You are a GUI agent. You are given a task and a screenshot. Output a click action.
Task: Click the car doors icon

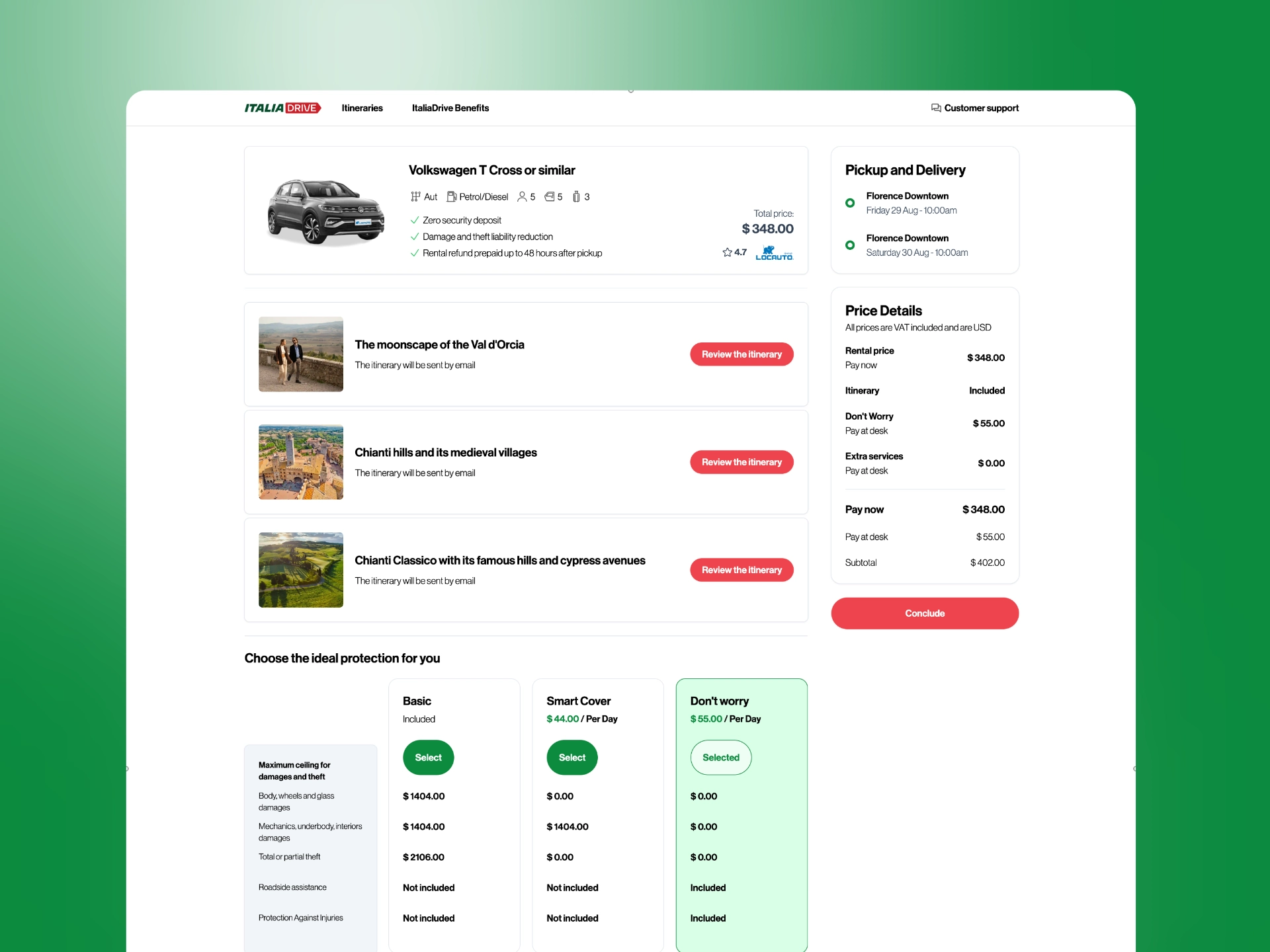coord(549,196)
